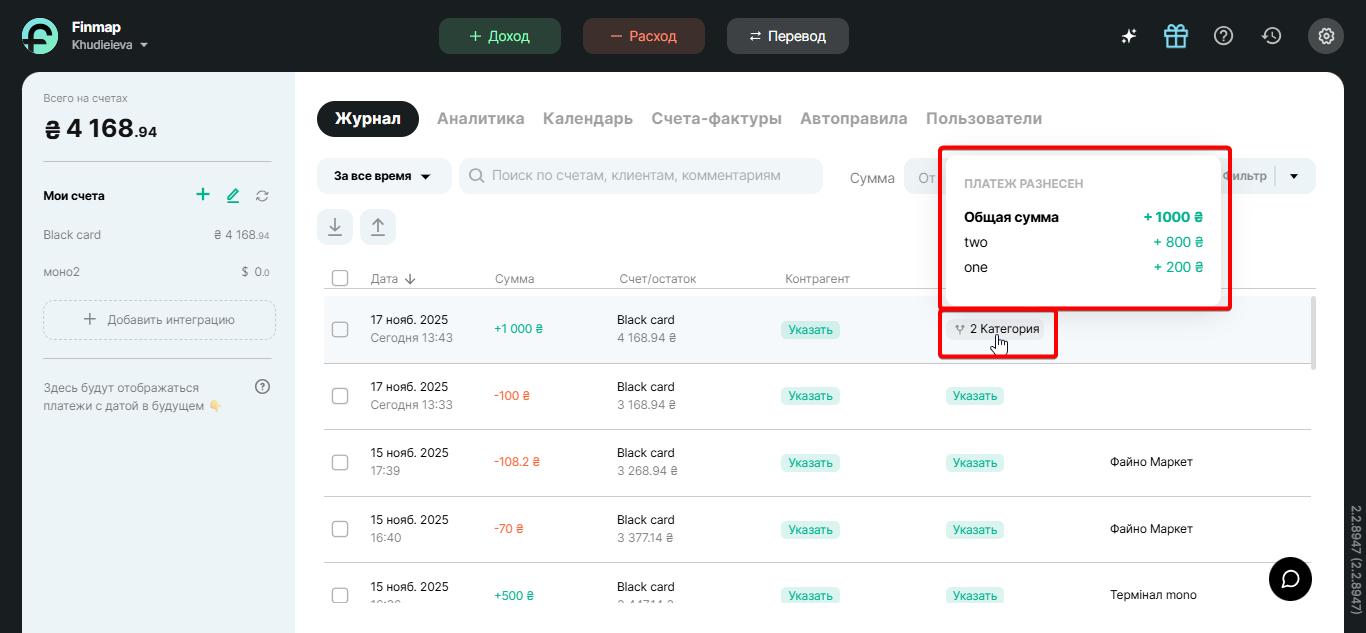The height and width of the screenshot is (633, 1366).
Task: Click in the search field for accounts and clients
Action: click(640, 176)
